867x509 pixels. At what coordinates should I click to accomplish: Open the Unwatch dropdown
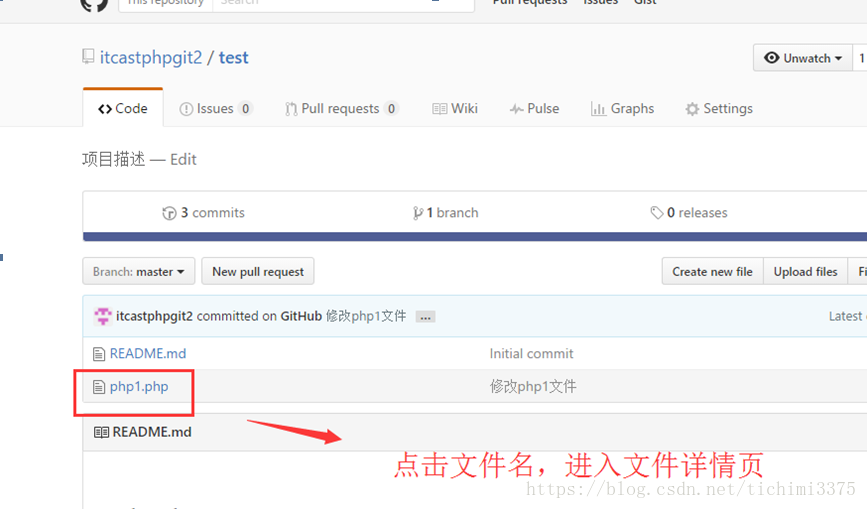point(802,58)
